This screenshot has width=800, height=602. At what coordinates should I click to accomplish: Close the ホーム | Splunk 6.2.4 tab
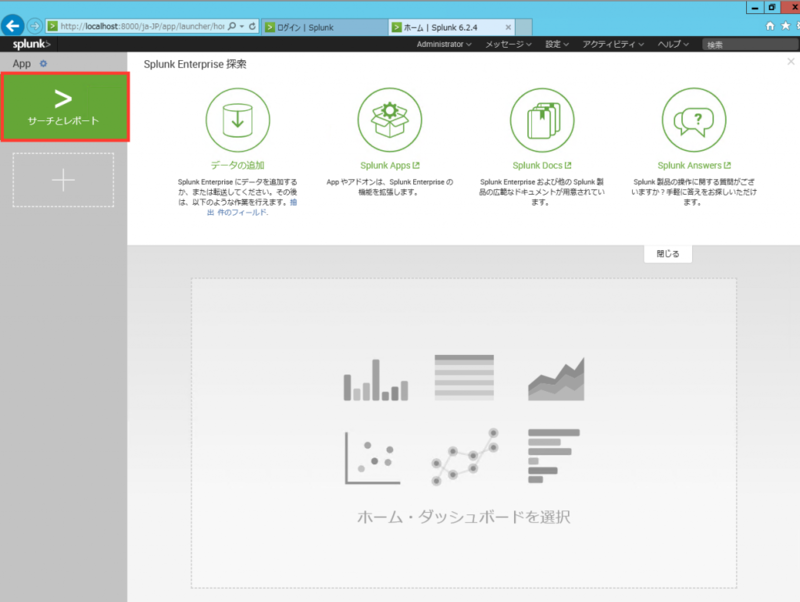tap(508, 28)
